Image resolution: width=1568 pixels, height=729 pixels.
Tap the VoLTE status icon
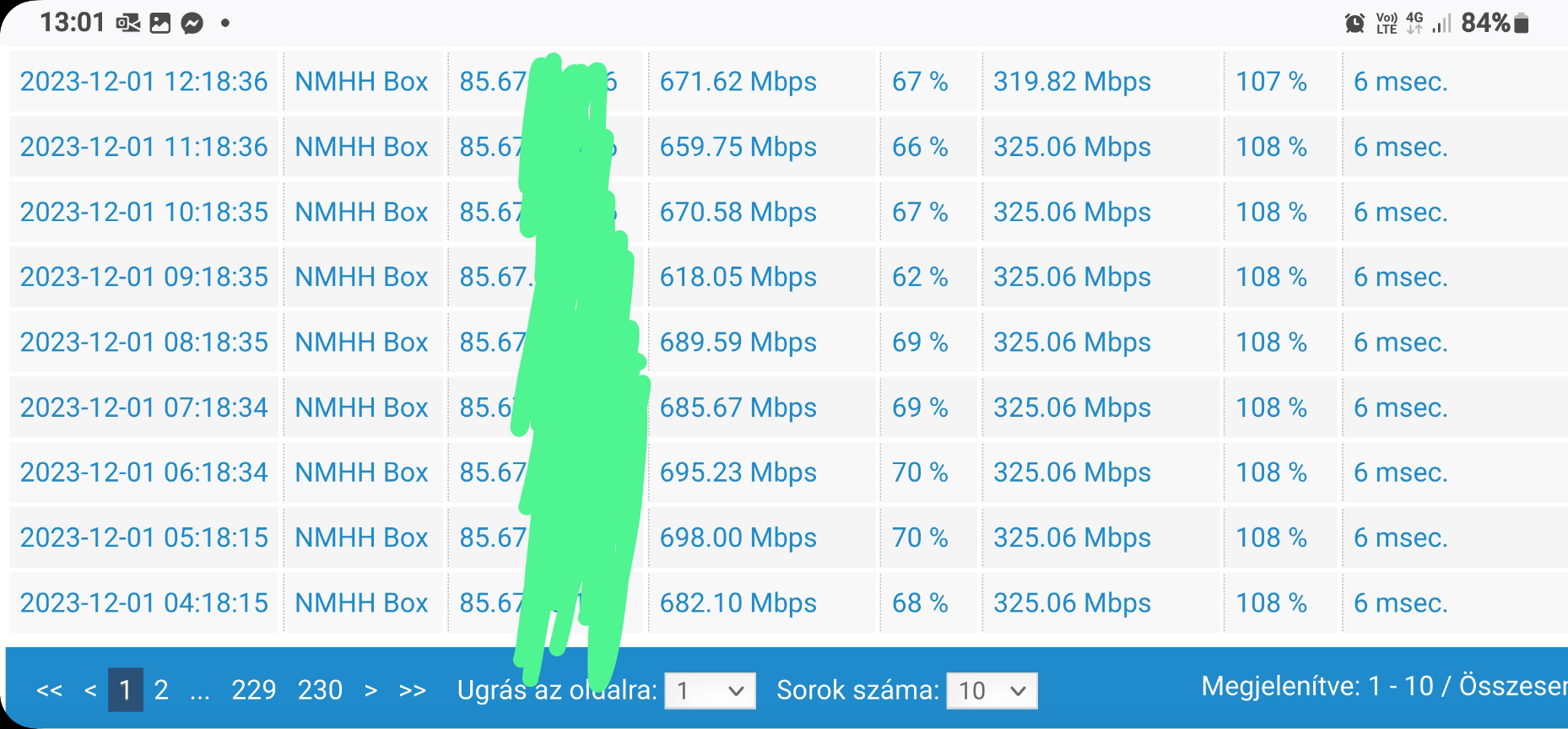1387,23
